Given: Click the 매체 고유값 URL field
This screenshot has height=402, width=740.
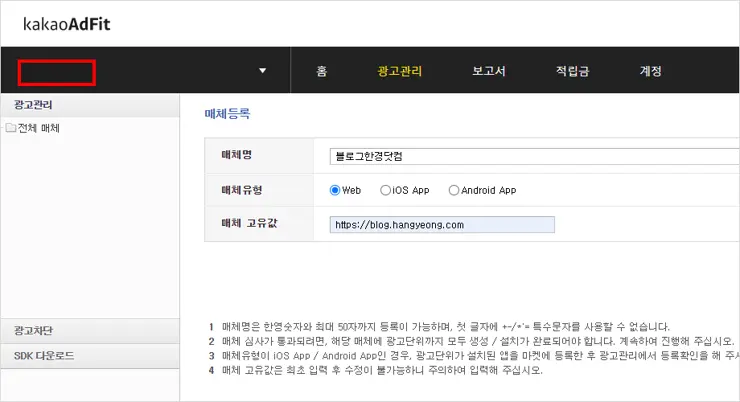Looking at the screenshot, I should click(442, 225).
